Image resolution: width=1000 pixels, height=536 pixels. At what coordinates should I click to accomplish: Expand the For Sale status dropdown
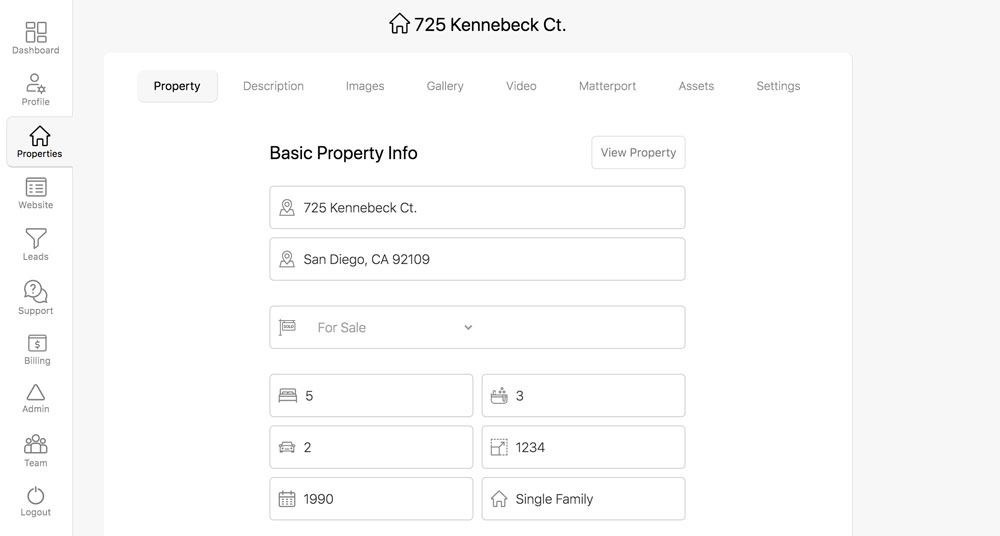pyautogui.click(x=477, y=327)
